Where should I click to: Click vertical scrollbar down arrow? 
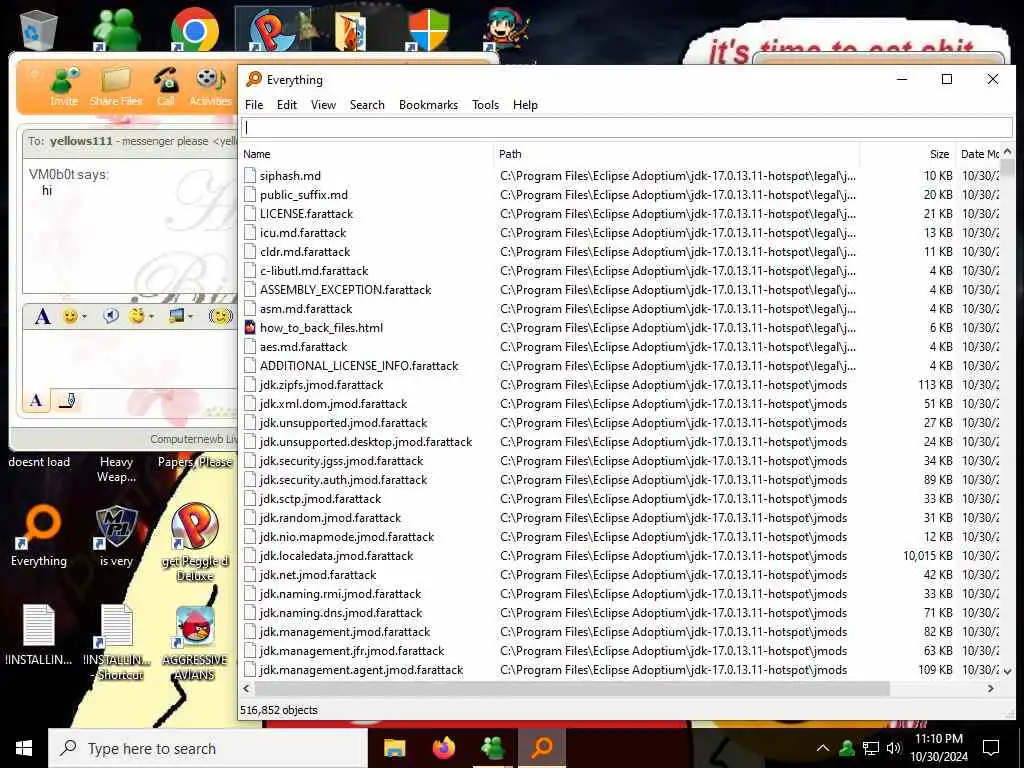coord(1008,671)
